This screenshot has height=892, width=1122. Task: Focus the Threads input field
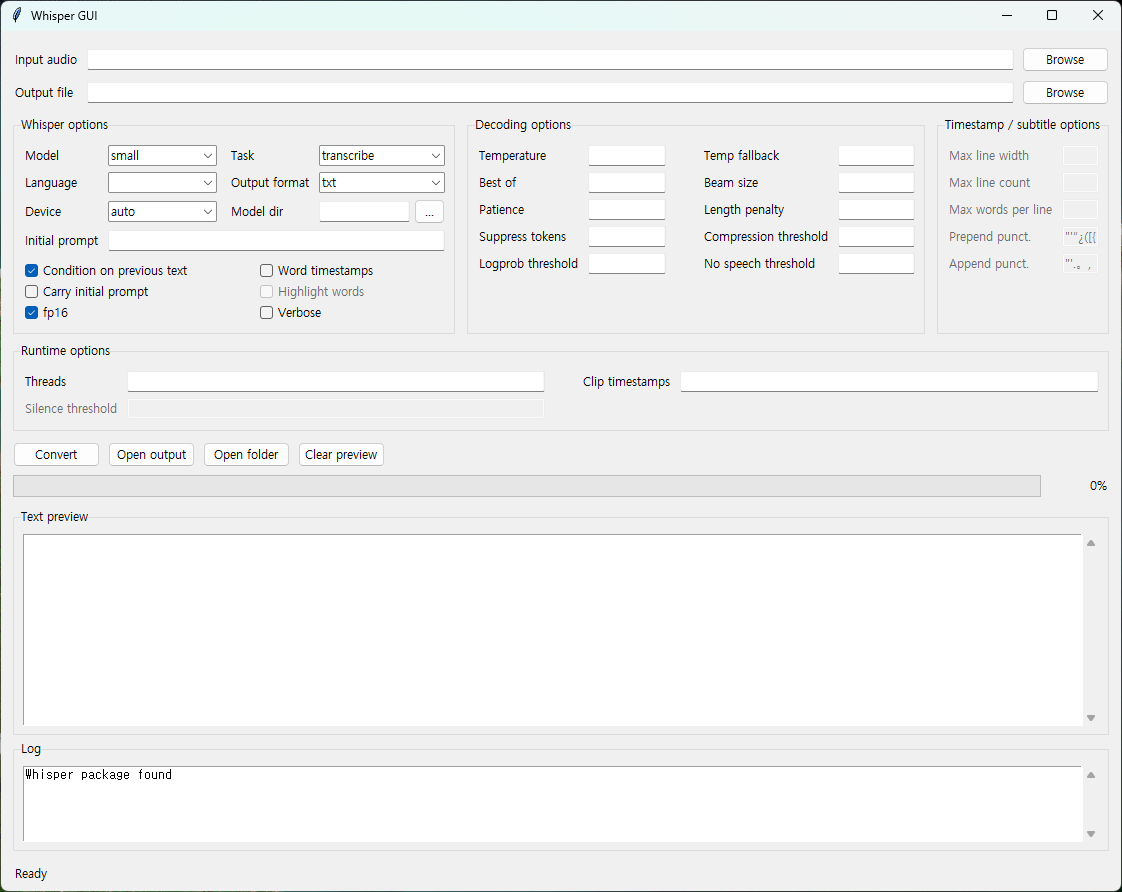click(x=336, y=381)
